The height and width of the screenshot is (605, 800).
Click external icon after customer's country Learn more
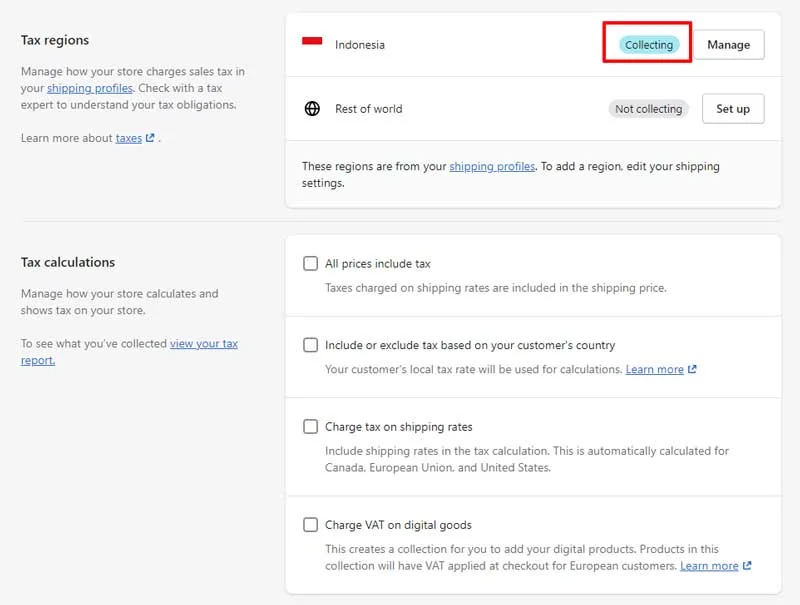click(x=692, y=369)
